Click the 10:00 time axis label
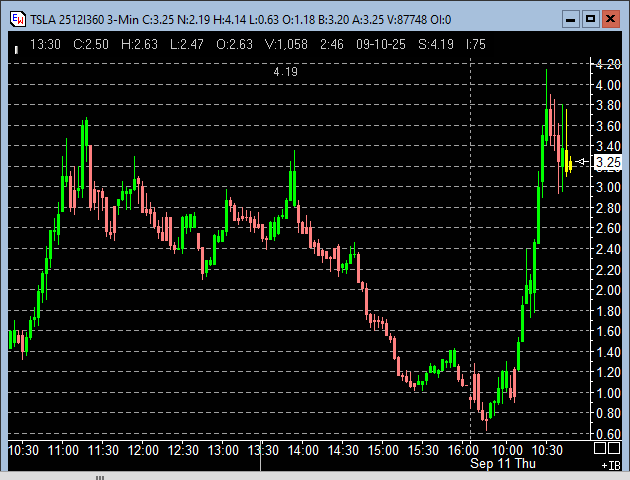The image size is (630, 480). pos(507,450)
